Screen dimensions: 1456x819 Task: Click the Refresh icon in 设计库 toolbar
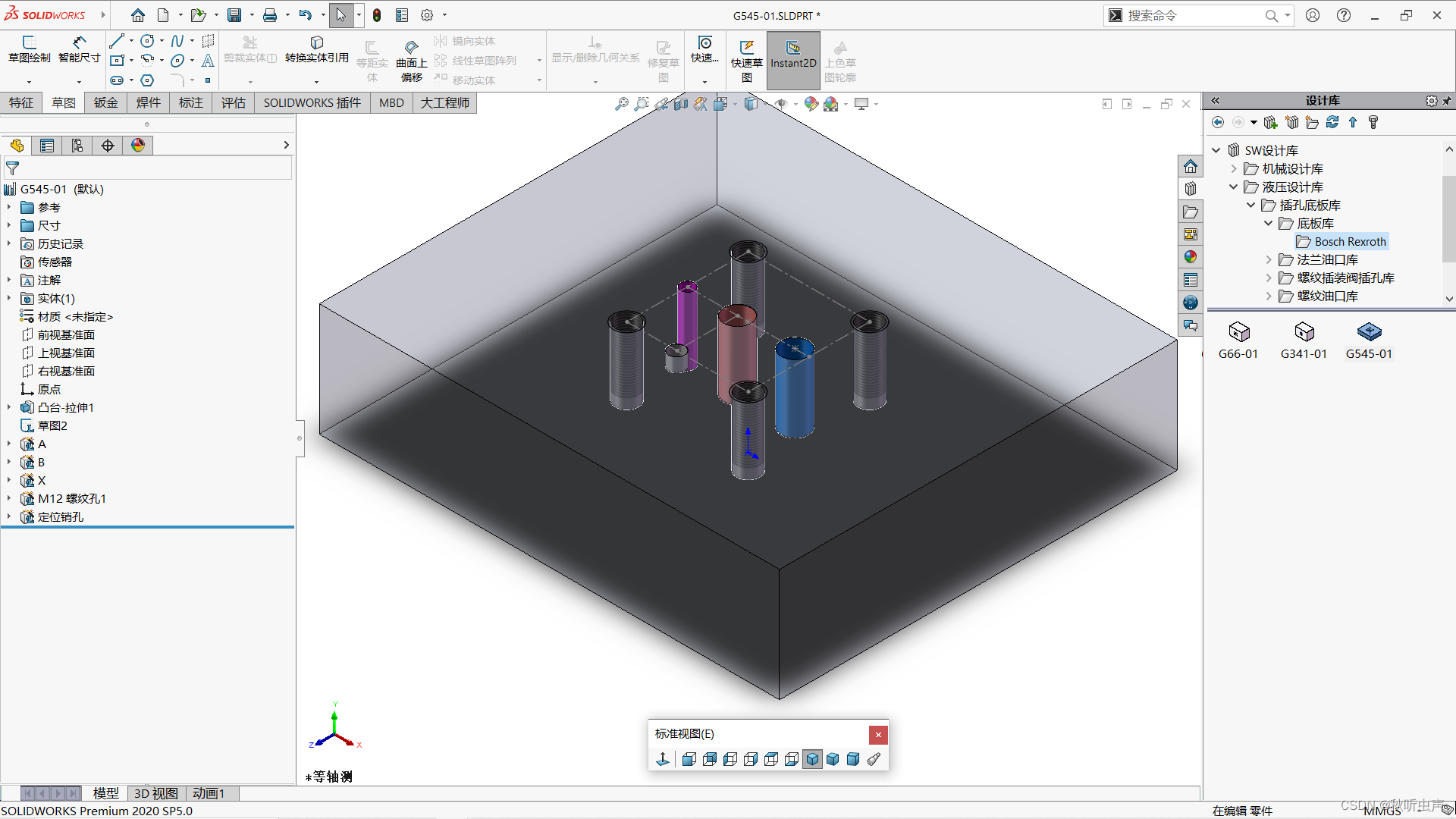1332,122
